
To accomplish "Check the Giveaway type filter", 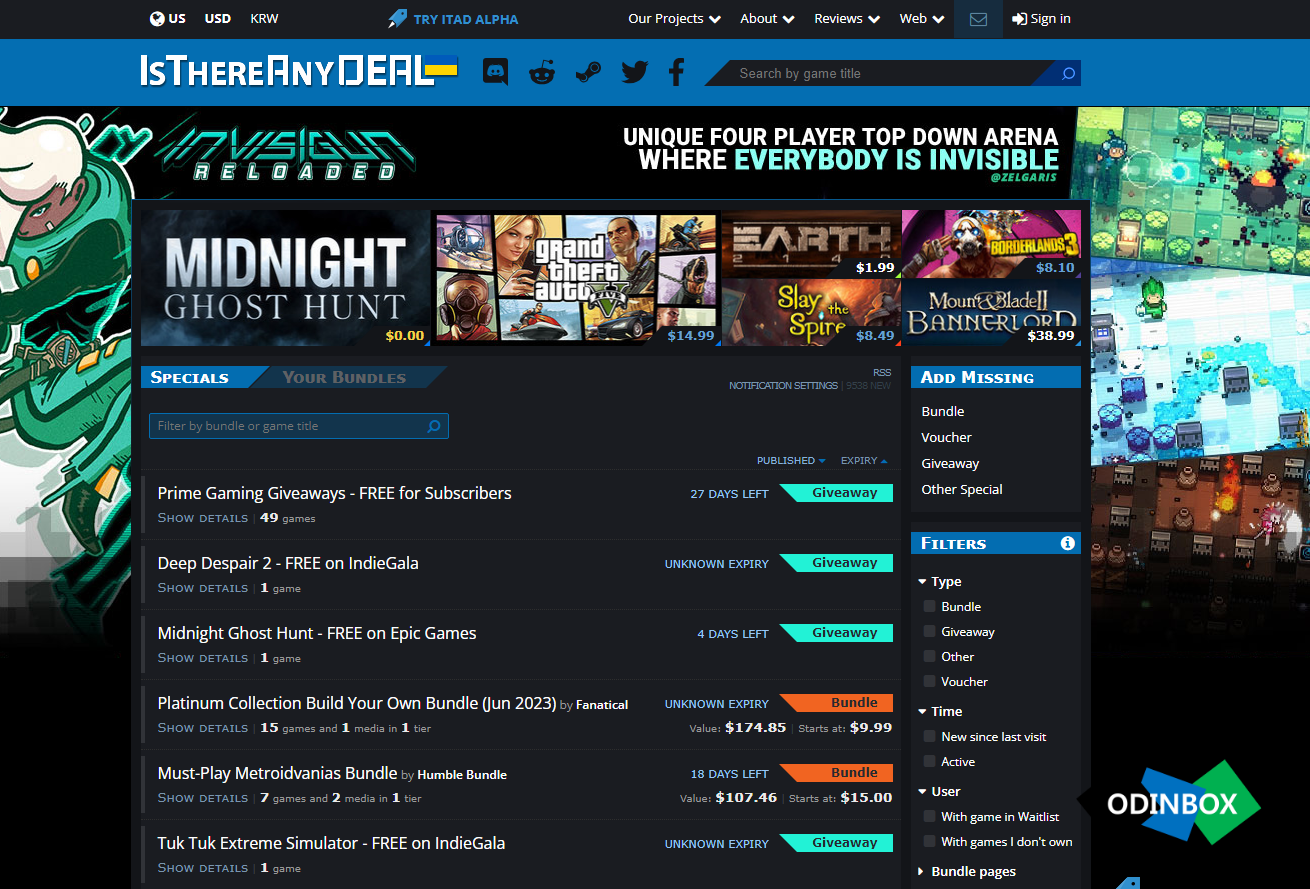I will (930, 631).
